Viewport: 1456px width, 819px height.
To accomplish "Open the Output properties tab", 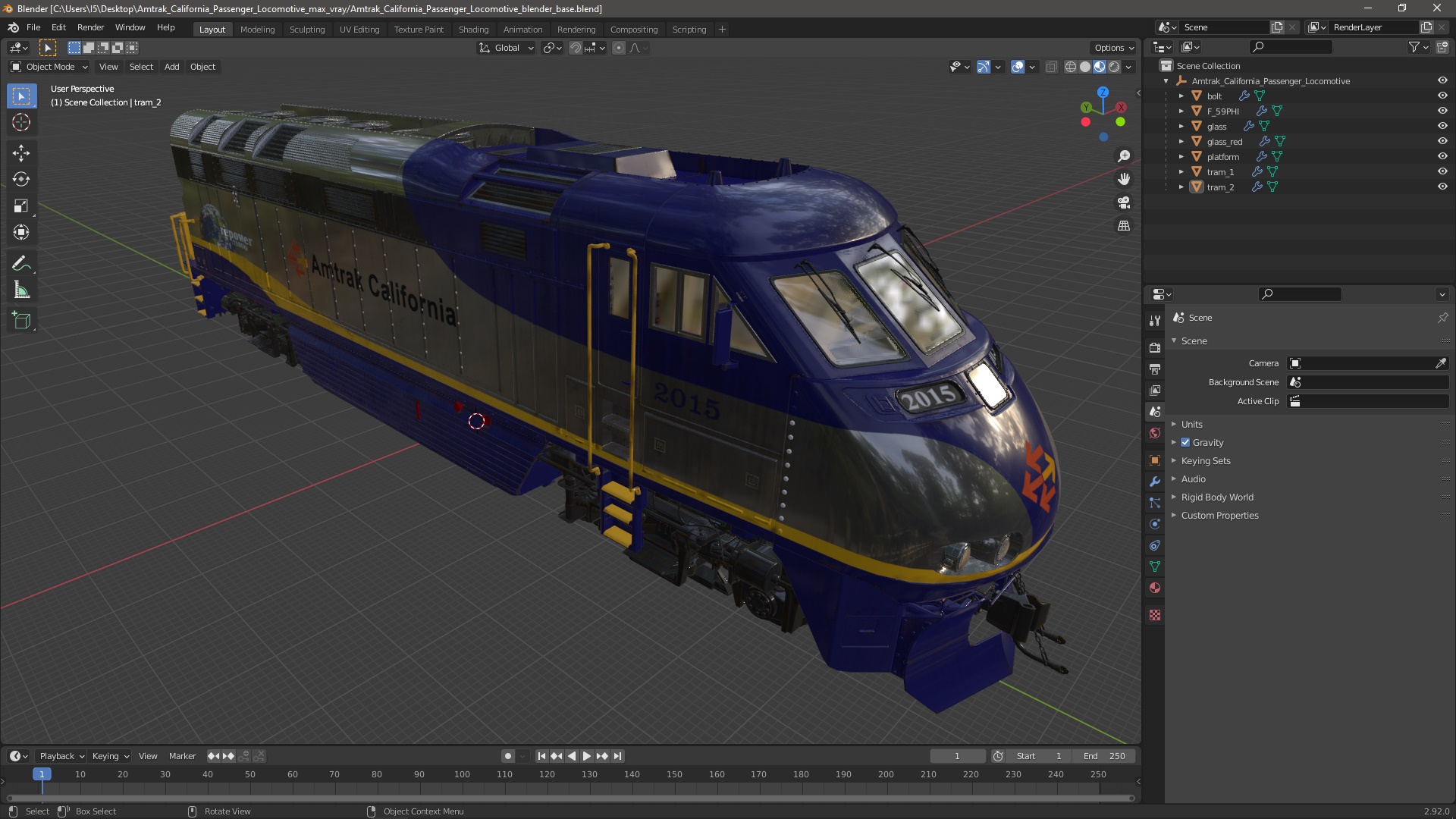I will [x=1154, y=369].
